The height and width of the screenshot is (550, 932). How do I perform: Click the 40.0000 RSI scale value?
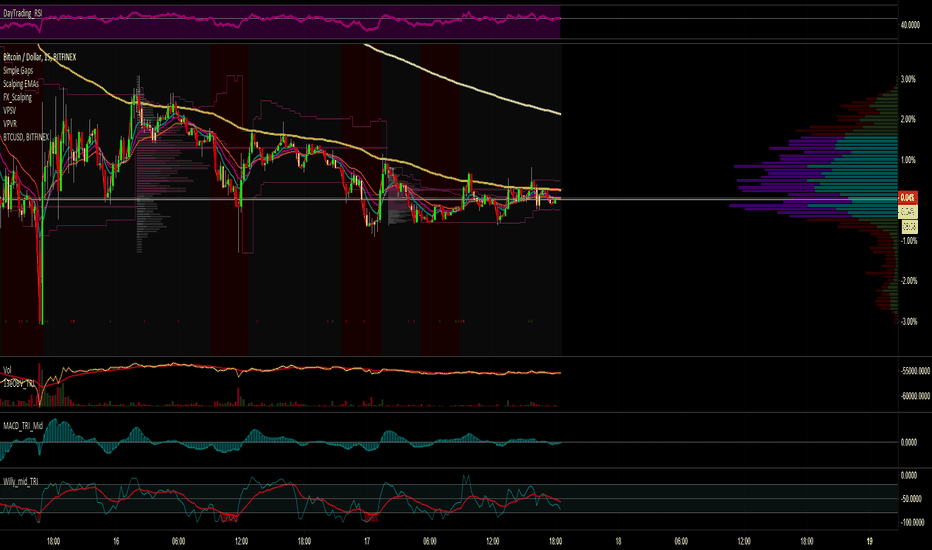point(910,25)
